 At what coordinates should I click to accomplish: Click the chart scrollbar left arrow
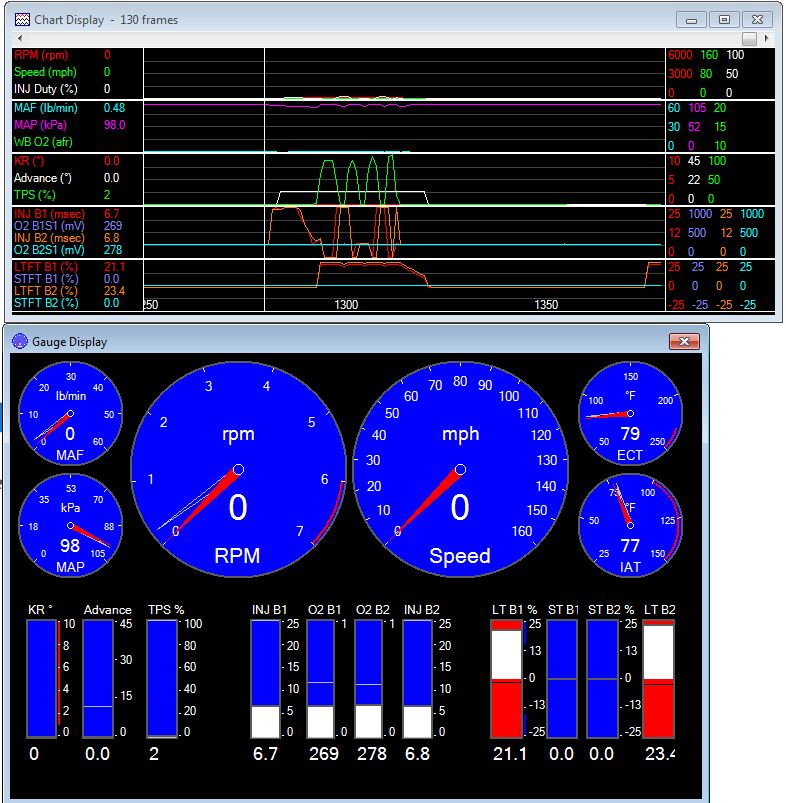19,39
